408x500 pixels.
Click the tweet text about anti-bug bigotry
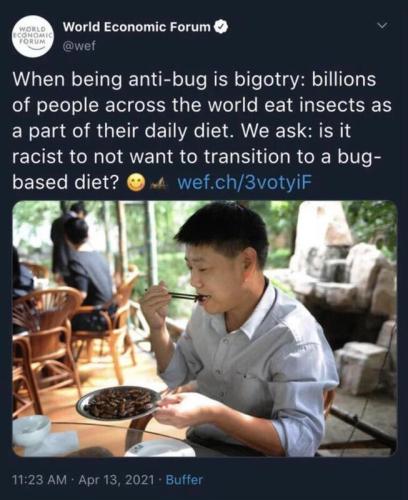pyautogui.click(x=202, y=131)
